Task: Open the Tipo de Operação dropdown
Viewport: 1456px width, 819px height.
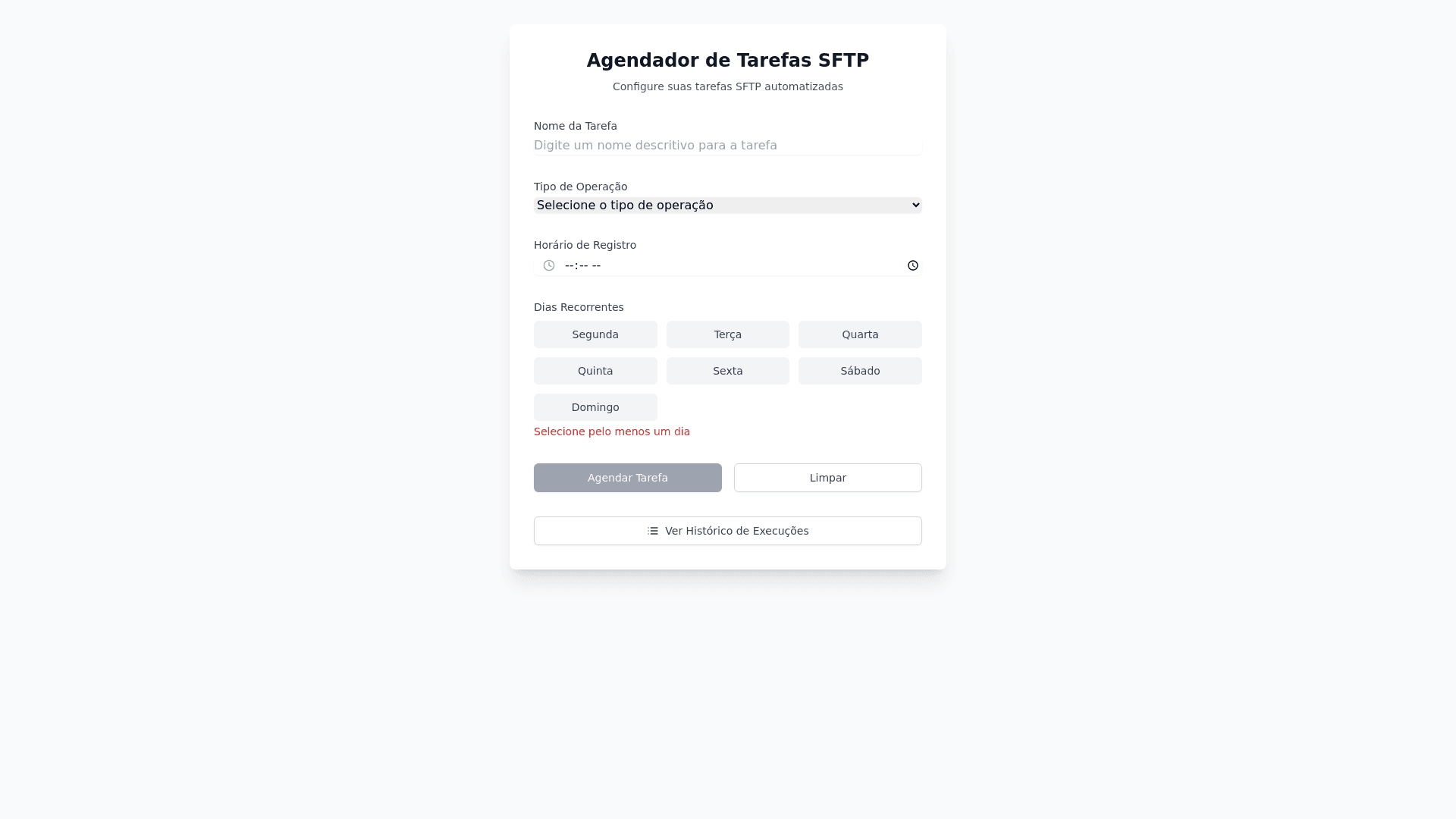Action: pyautogui.click(x=727, y=206)
